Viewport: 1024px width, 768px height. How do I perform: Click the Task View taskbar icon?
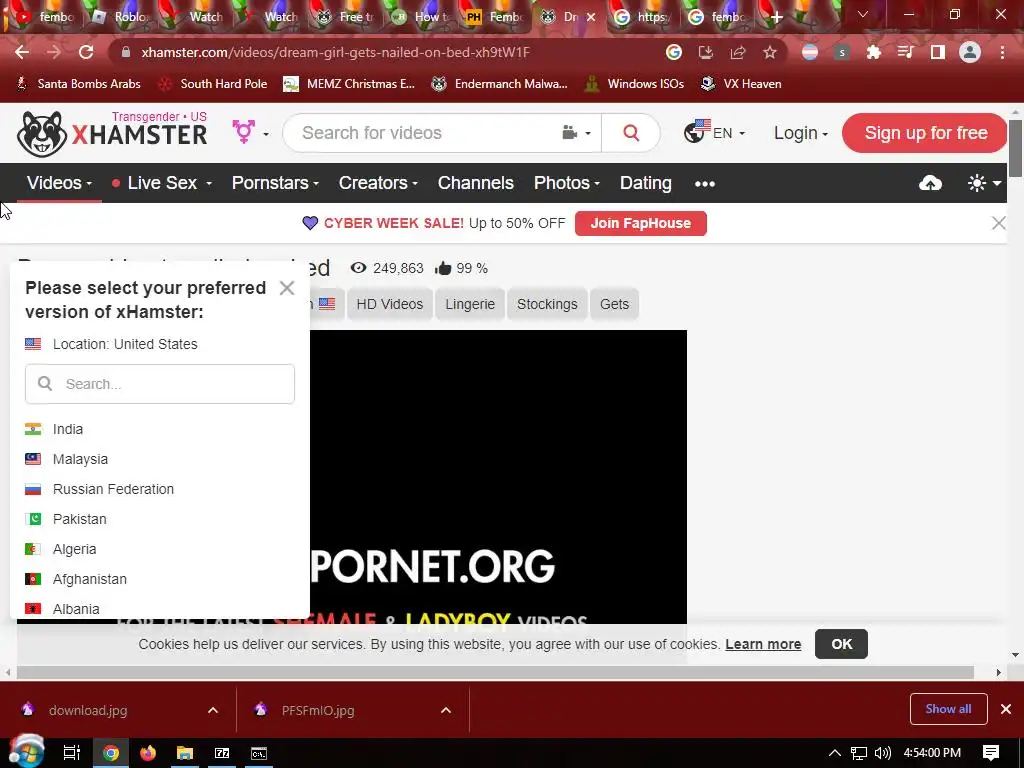point(72,753)
